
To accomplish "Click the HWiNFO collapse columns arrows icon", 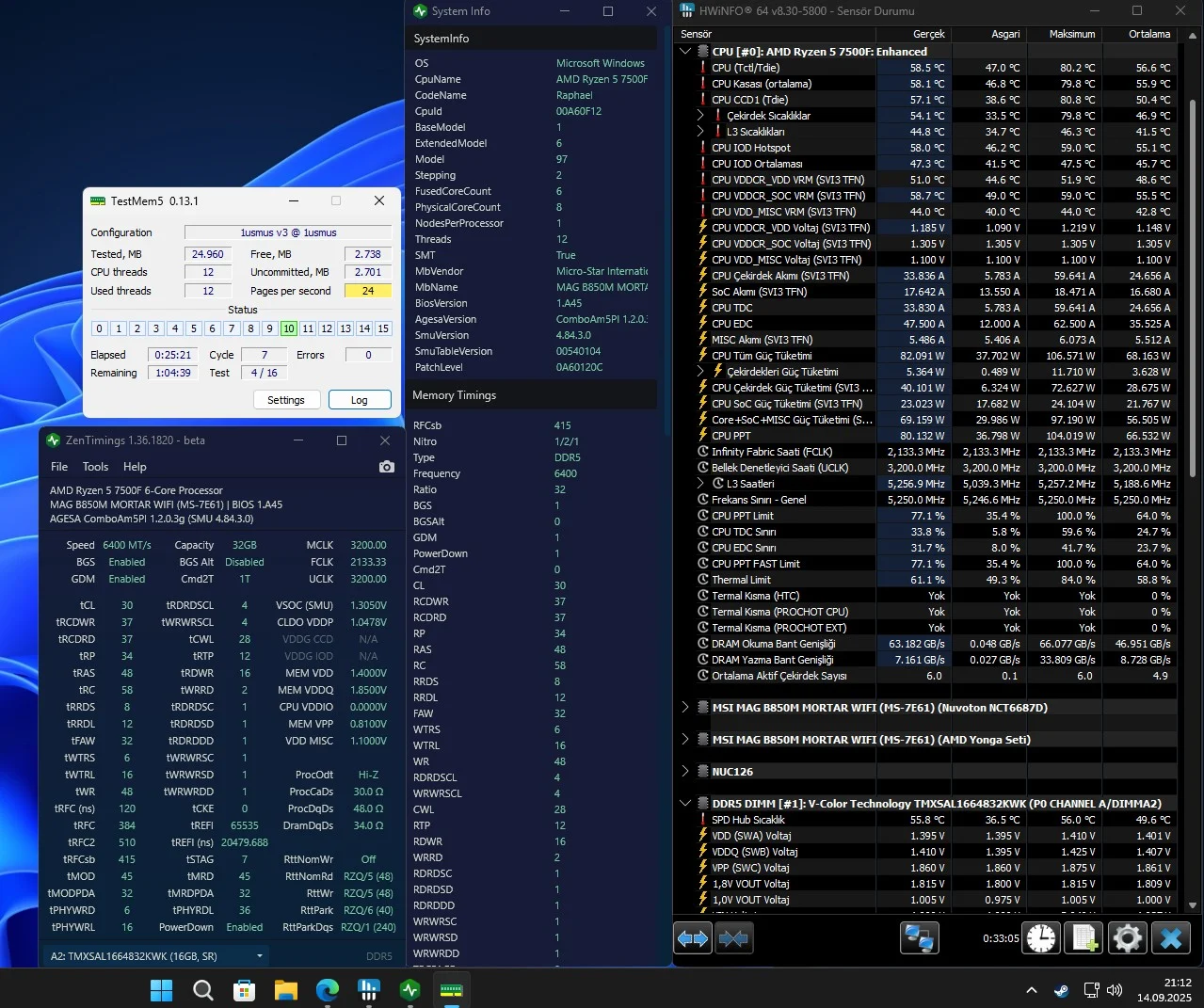I will click(734, 938).
